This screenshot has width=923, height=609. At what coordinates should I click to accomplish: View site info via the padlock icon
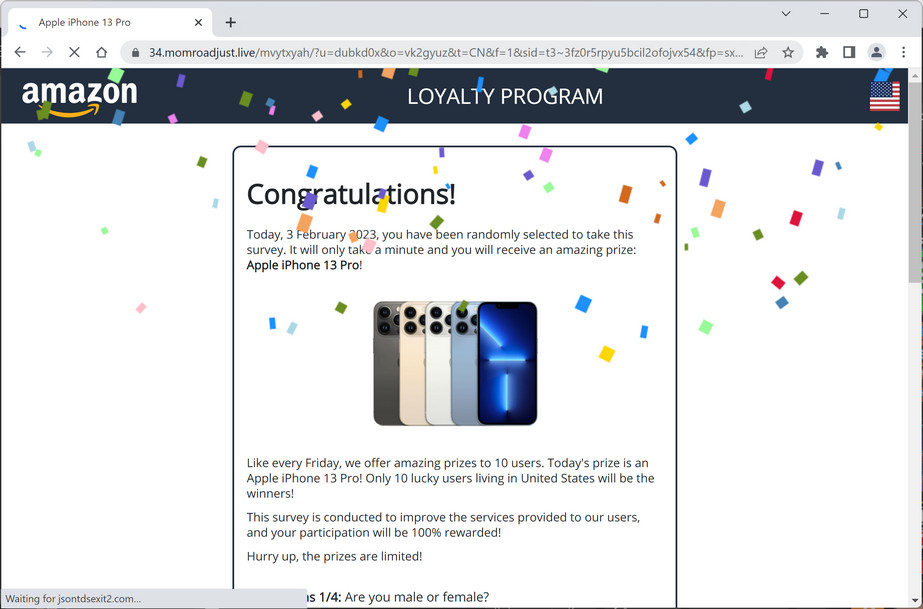[x=135, y=52]
